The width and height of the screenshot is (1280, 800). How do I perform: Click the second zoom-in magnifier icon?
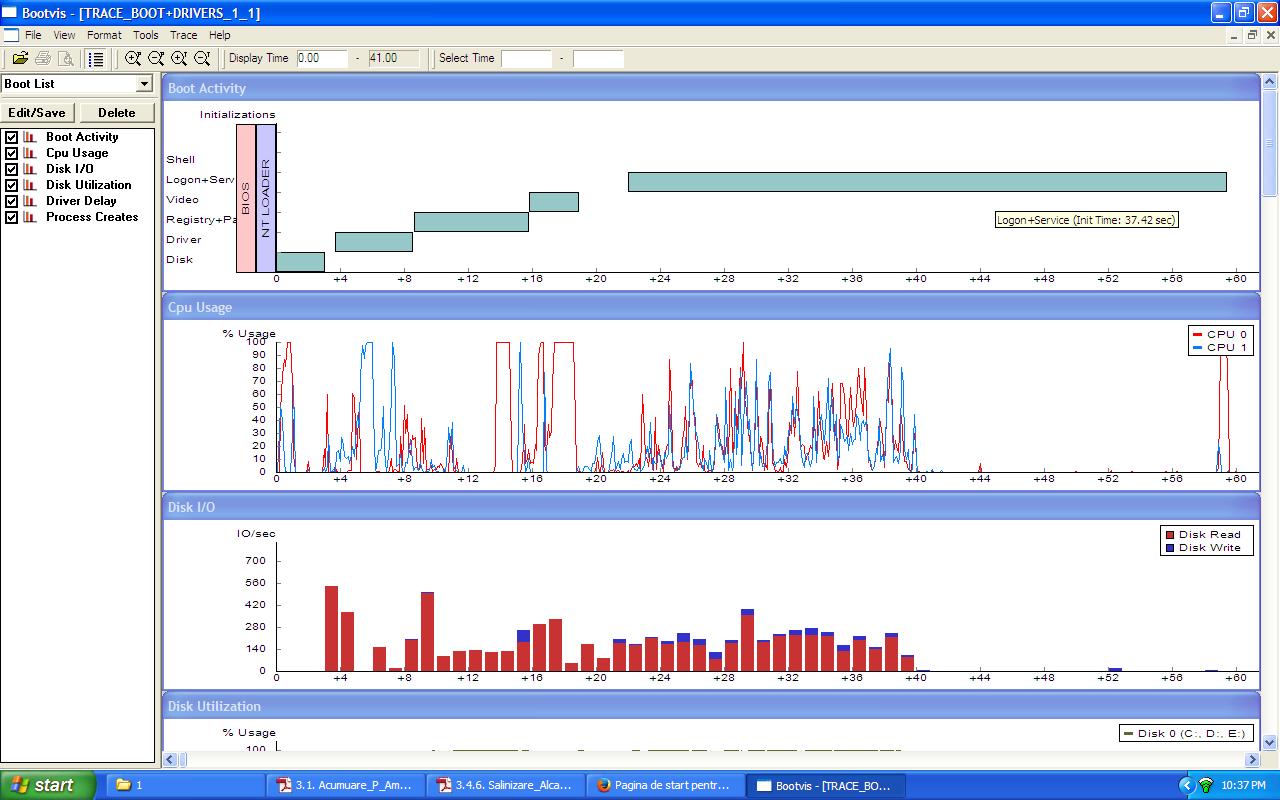click(x=179, y=59)
